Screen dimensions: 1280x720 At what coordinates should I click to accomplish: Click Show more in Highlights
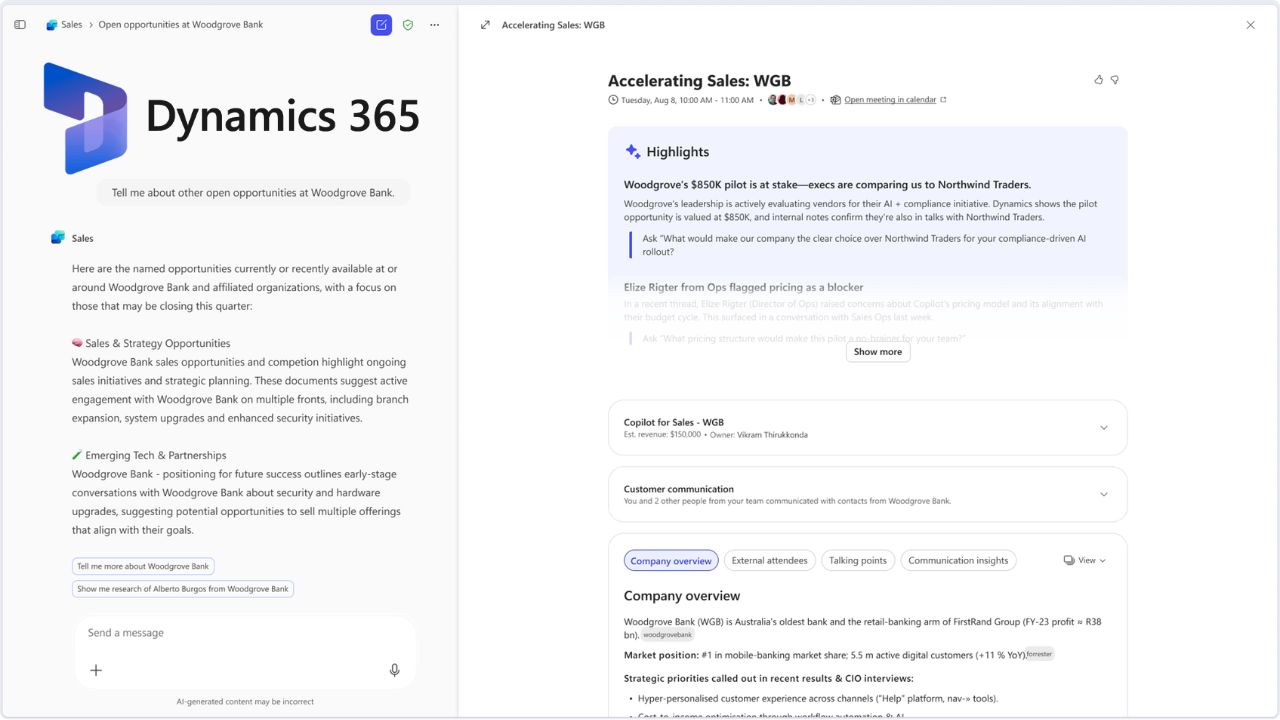[878, 352]
